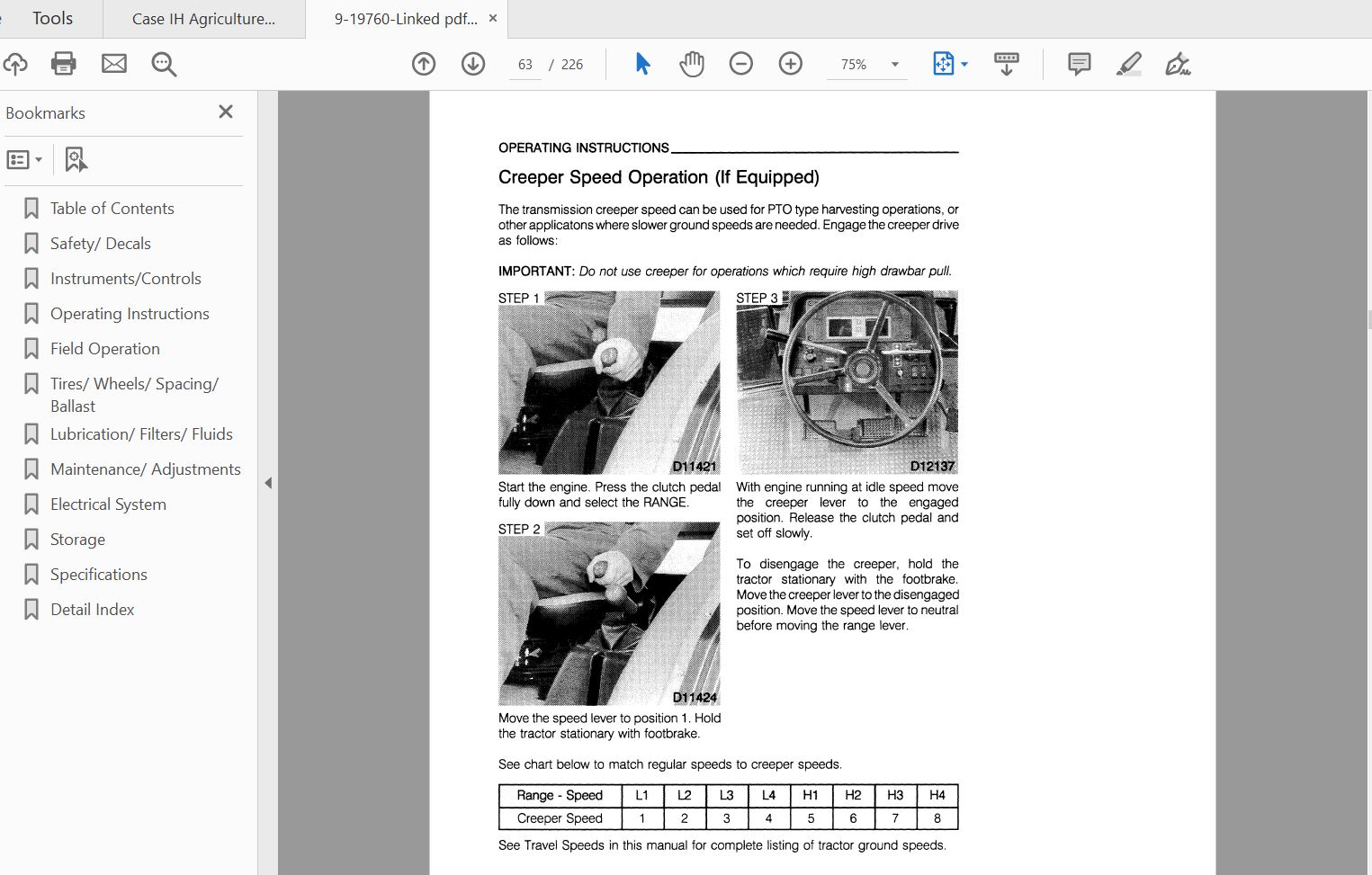
Task: Click the 'OPERATING INSTRUCTIONS' page header
Action: click(584, 147)
